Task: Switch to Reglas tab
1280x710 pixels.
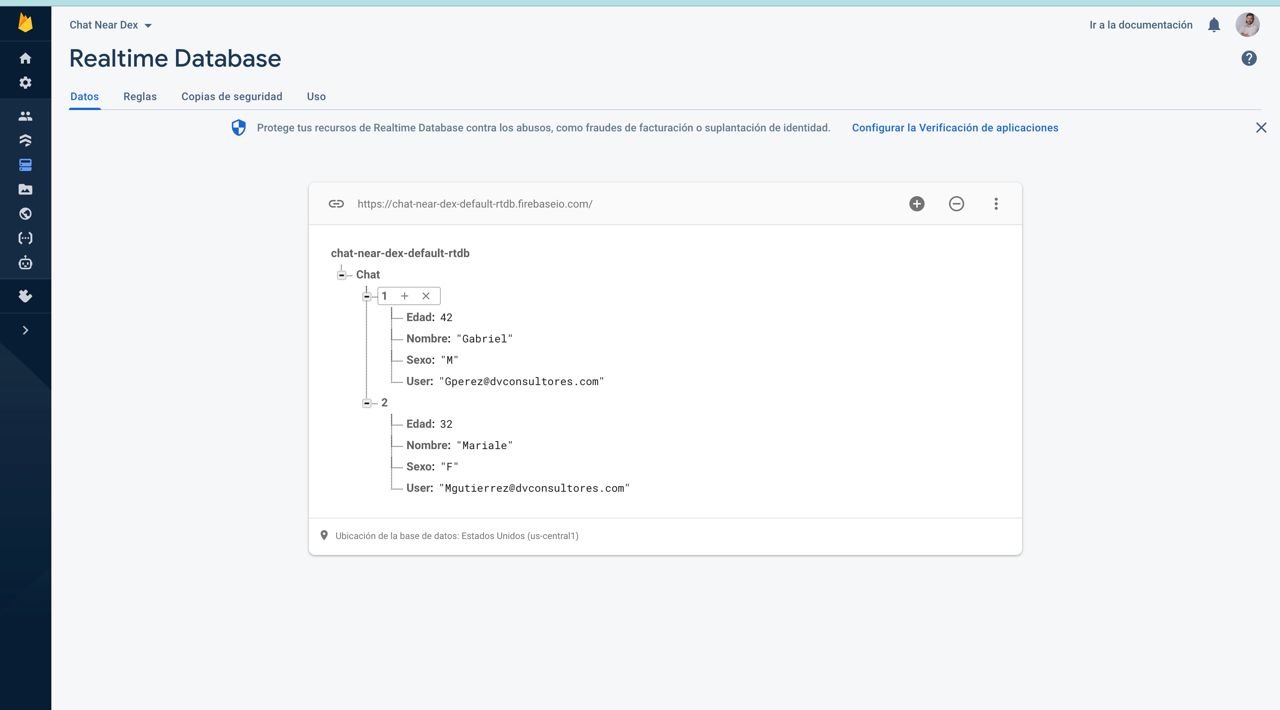Action: click(140, 97)
